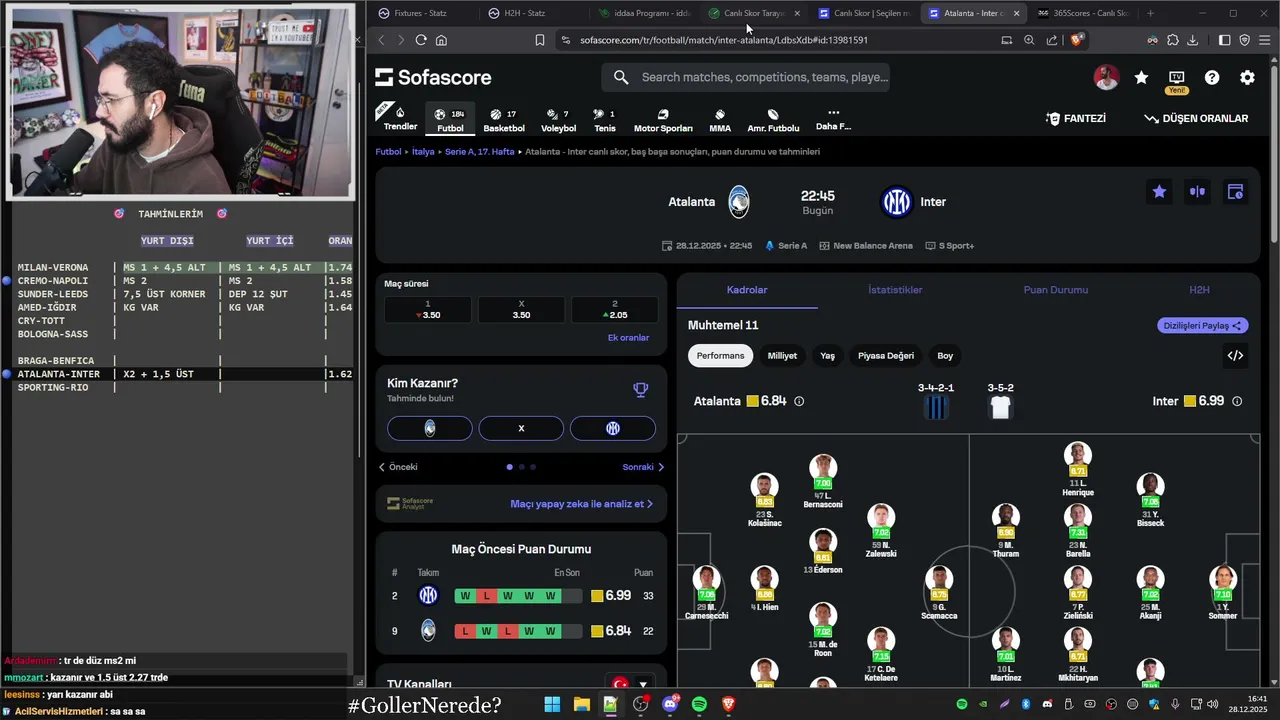Open the Sofascore TV schedule icon
The image size is (1280, 720).
[x=1177, y=77]
